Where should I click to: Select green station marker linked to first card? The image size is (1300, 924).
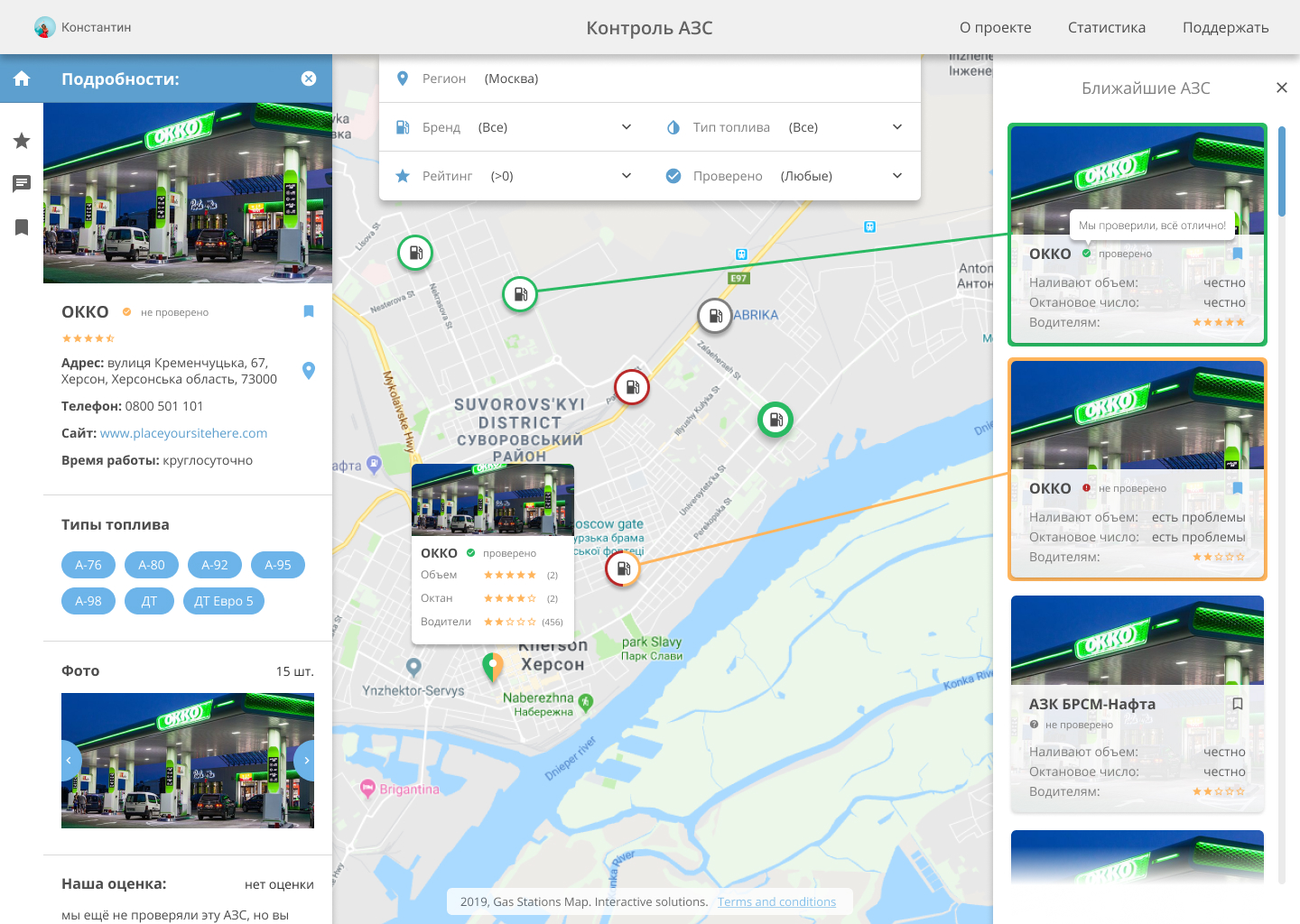coord(520,294)
